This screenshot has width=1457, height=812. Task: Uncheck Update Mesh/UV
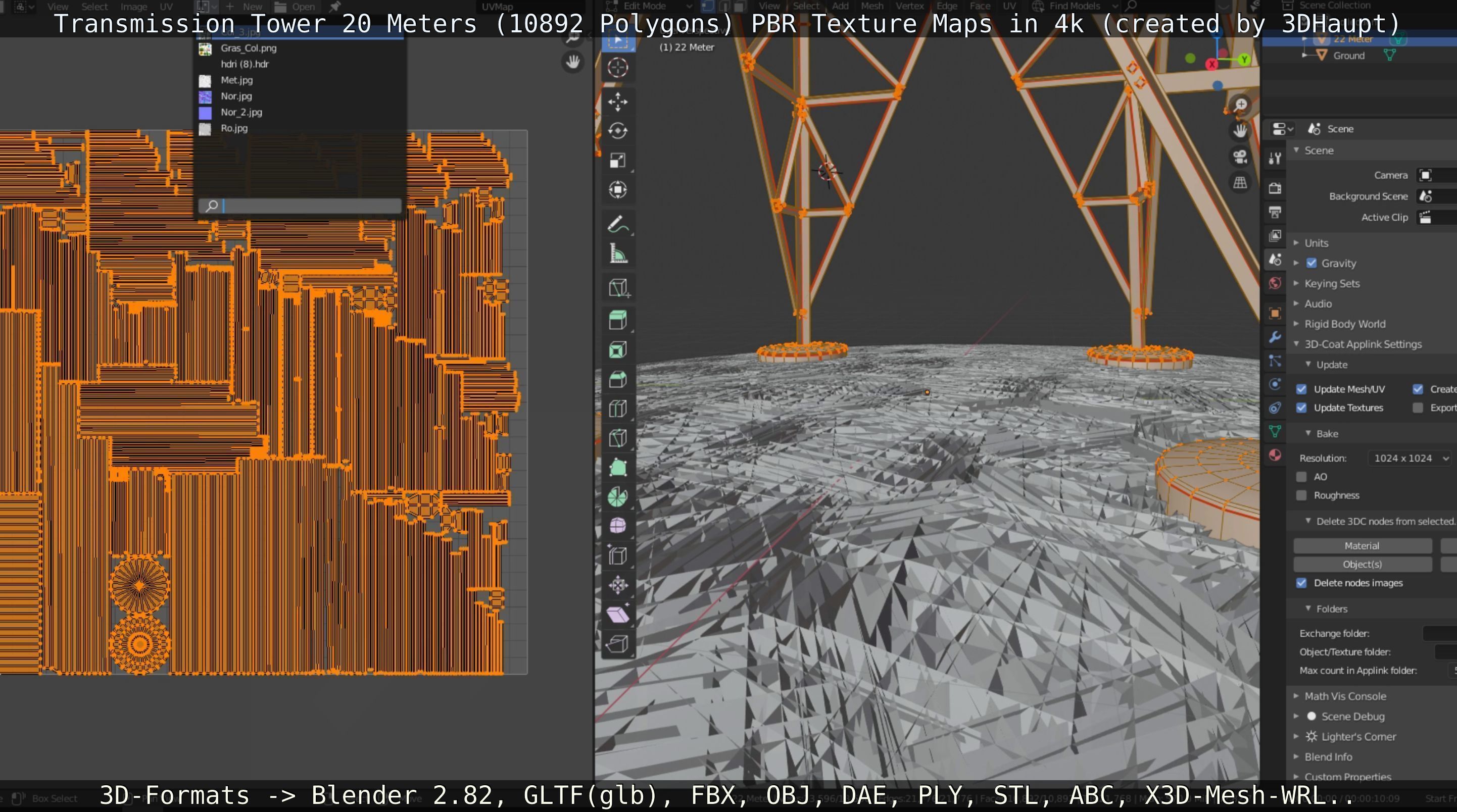click(x=1301, y=389)
